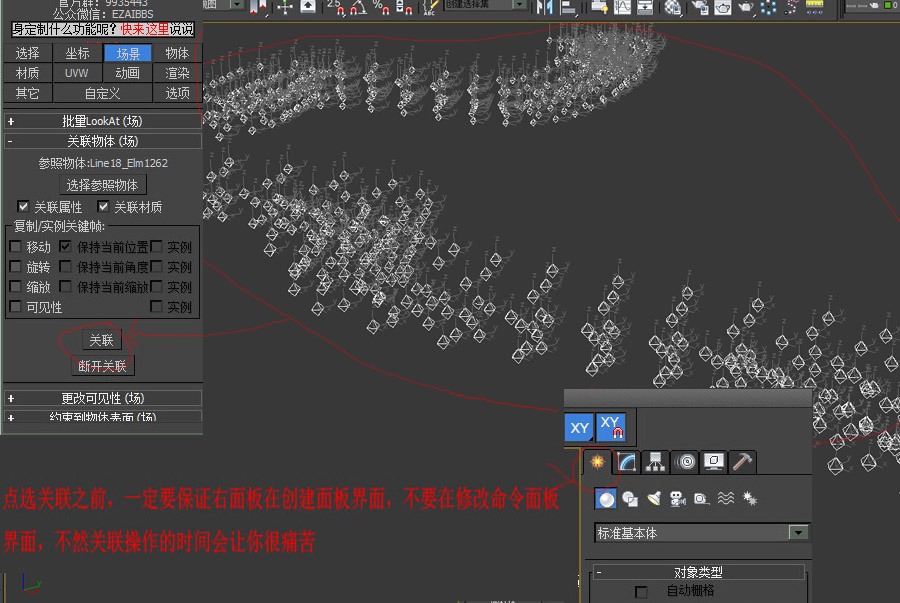
Task: Toggle the 关联材质 checkbox
Action: tap(103, 207)
